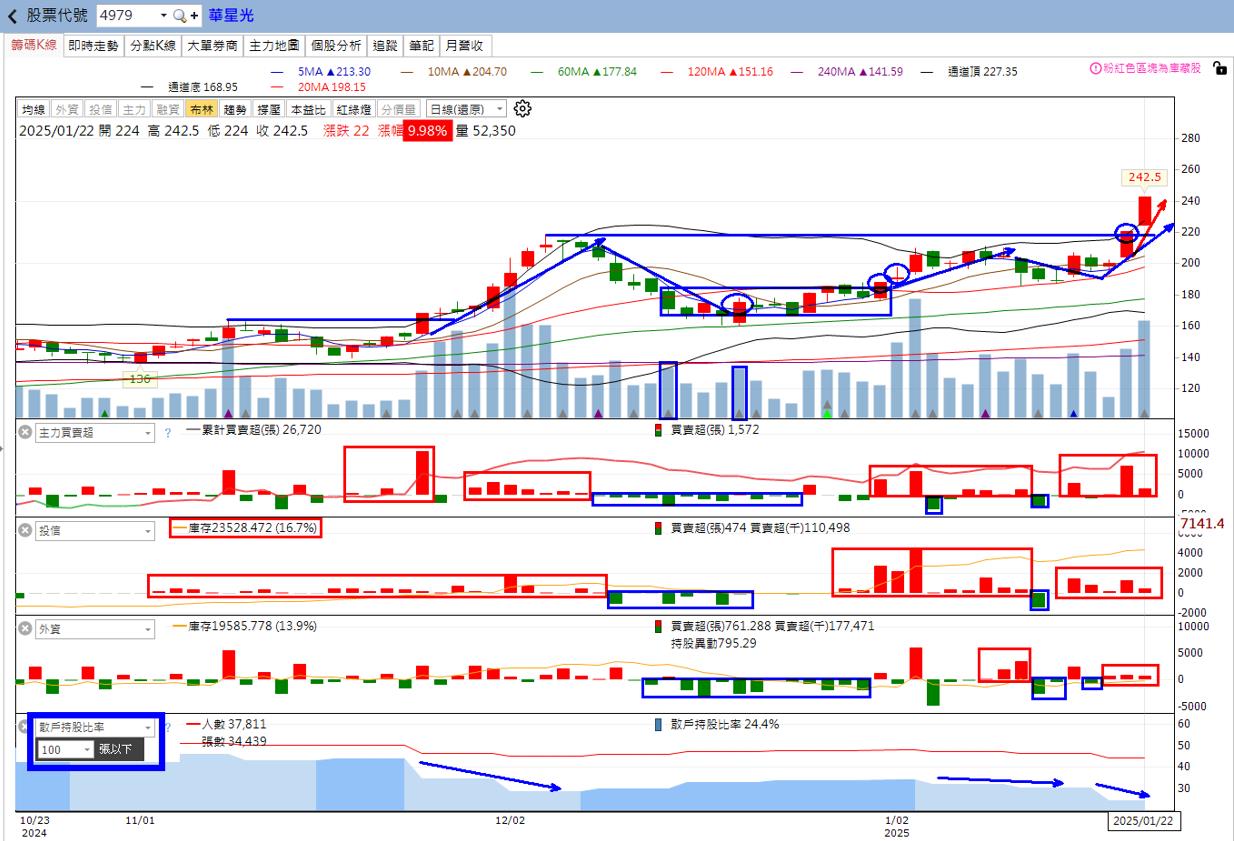Toggle the 分價量 overlay
This screenshot has height=841, width=1234.
coord(398,110)
